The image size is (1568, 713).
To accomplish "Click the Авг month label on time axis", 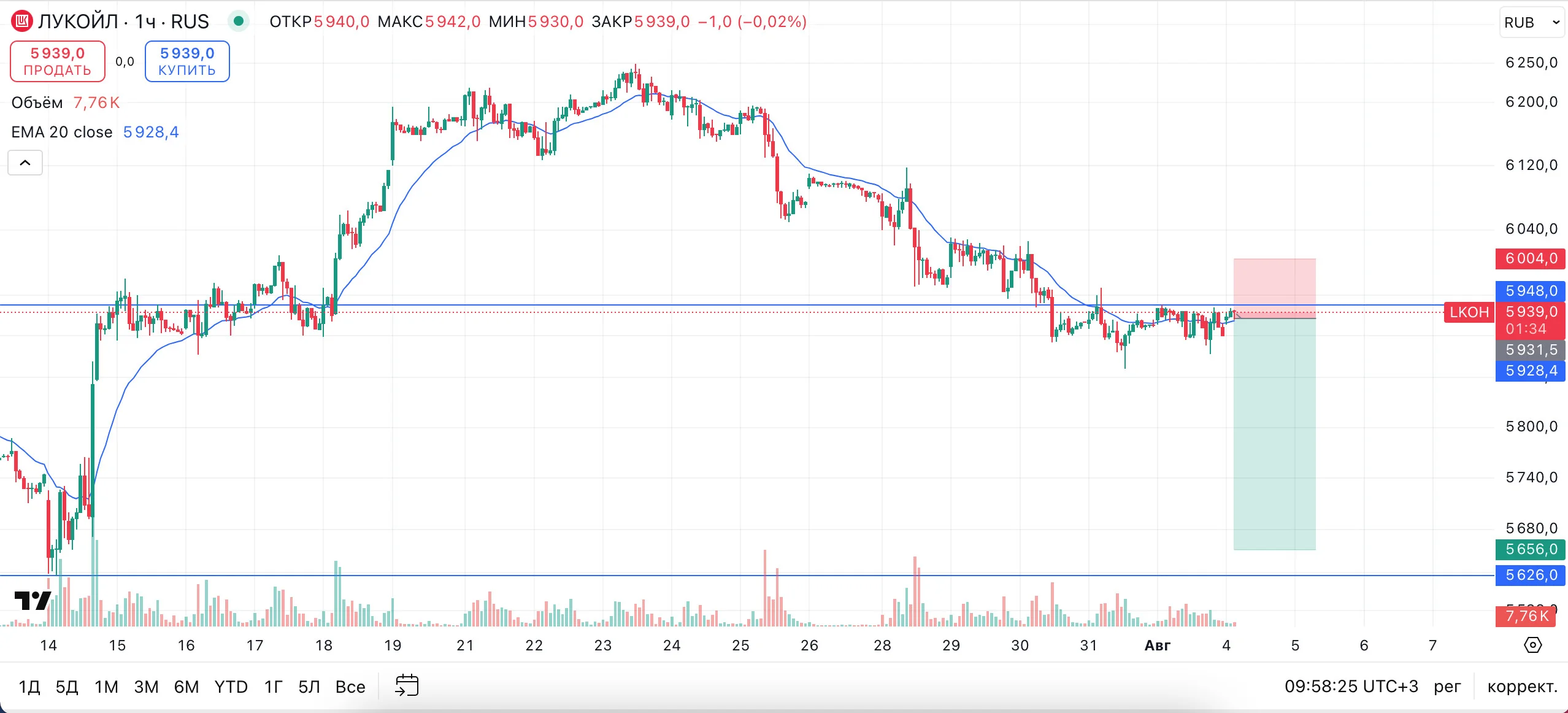I will (x=1158, y=646).
